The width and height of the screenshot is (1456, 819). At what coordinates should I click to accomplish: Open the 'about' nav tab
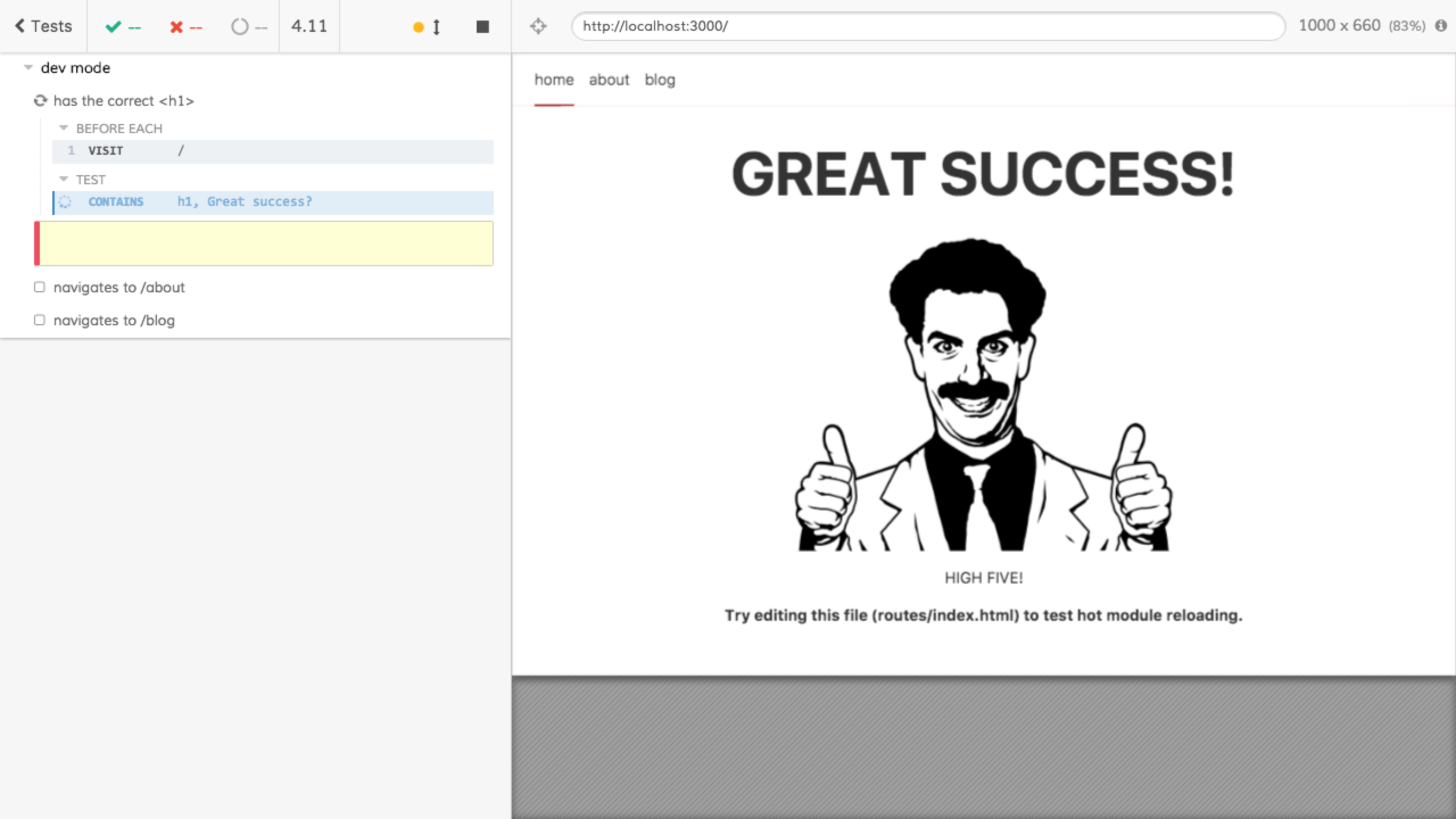click(609, 80)
